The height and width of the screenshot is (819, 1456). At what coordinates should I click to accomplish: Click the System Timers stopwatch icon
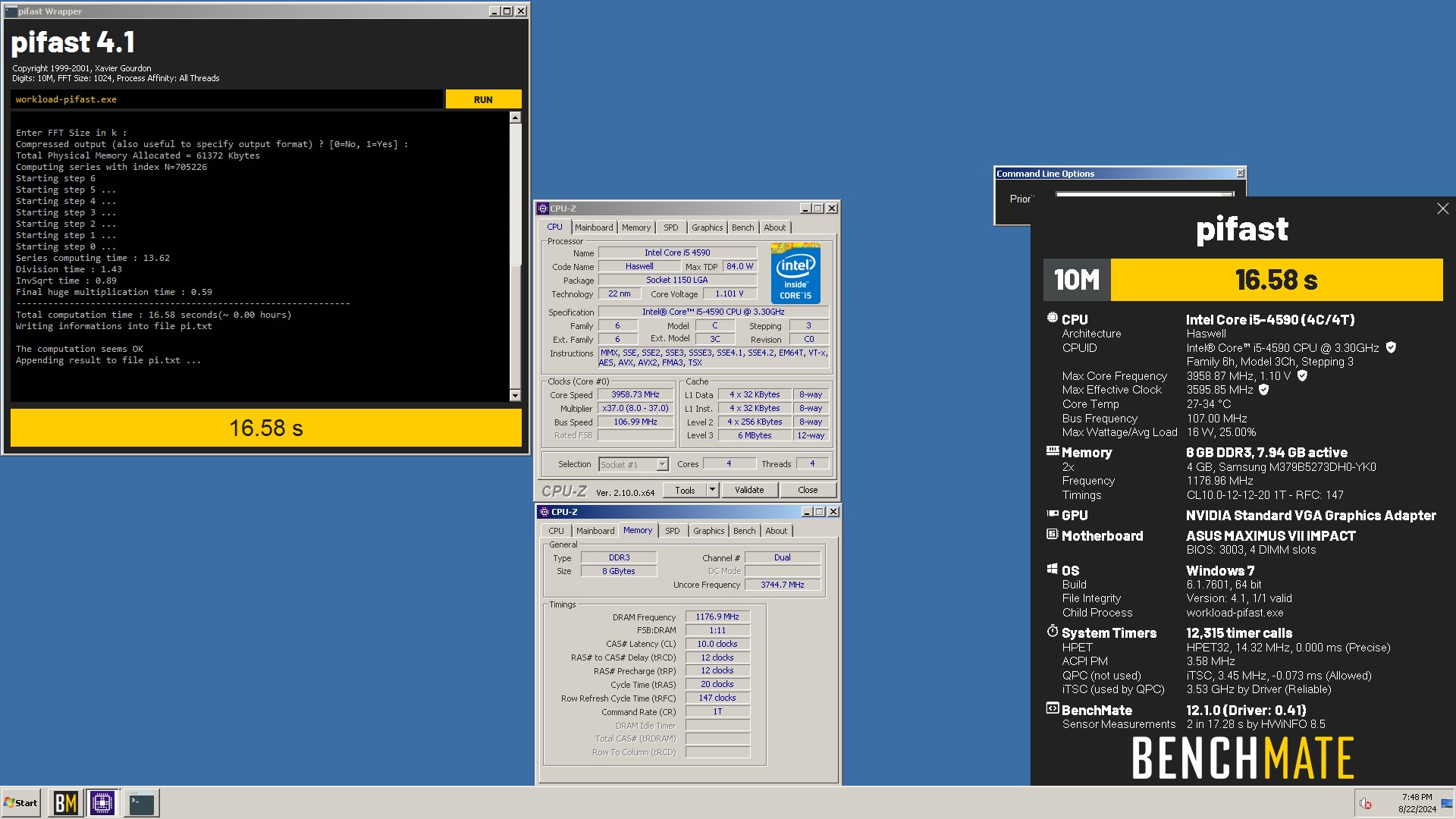1052,631
